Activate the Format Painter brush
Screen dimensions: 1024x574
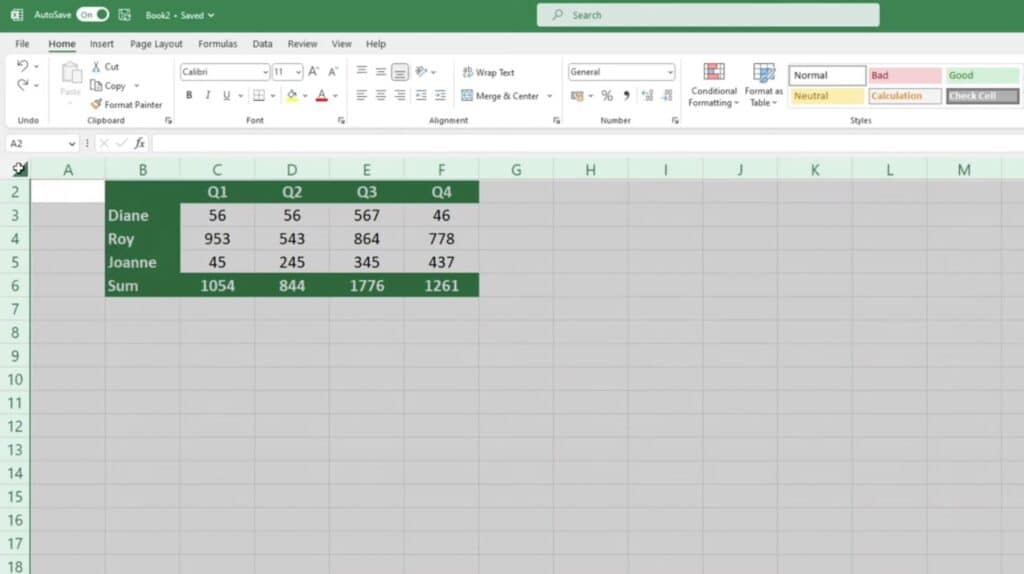point(97,104)
